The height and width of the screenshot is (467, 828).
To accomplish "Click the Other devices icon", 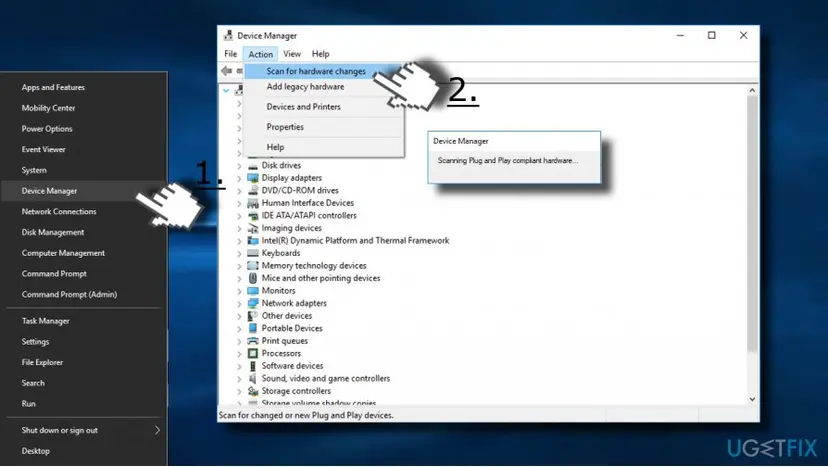I will (x=253, y=316).
